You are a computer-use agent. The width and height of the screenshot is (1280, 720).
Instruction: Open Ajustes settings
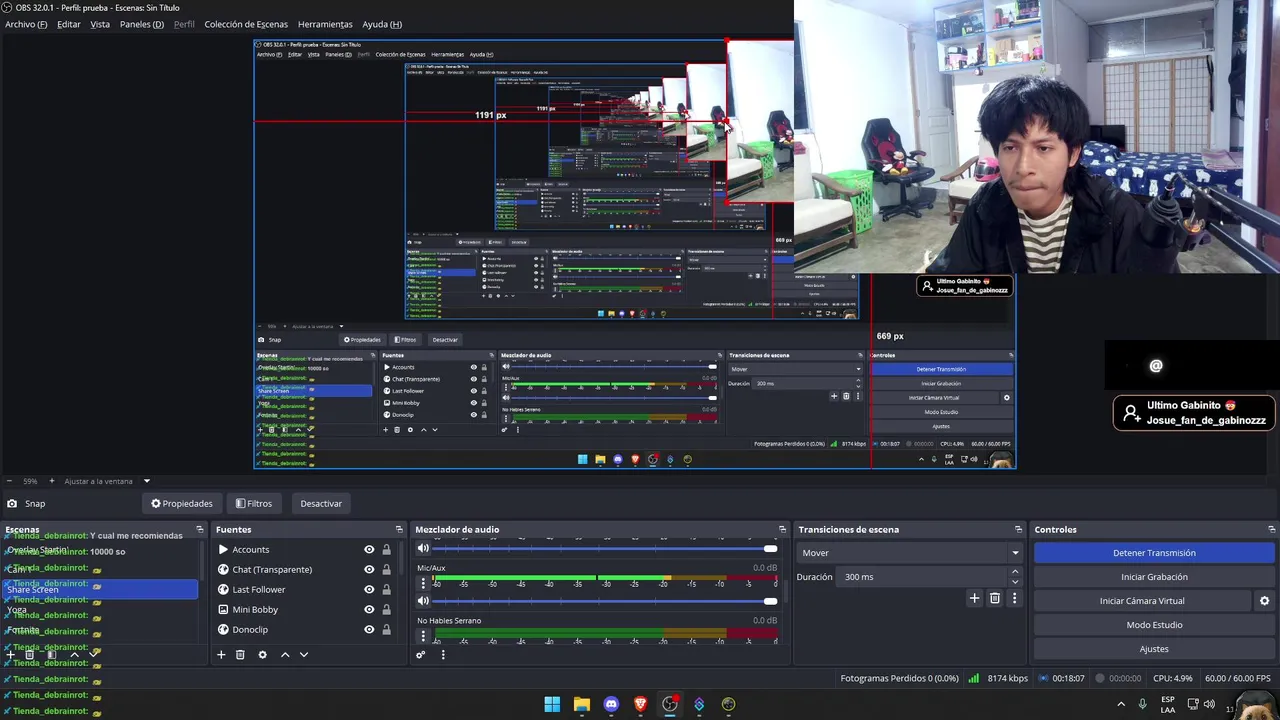click(x=1154, y=649)
